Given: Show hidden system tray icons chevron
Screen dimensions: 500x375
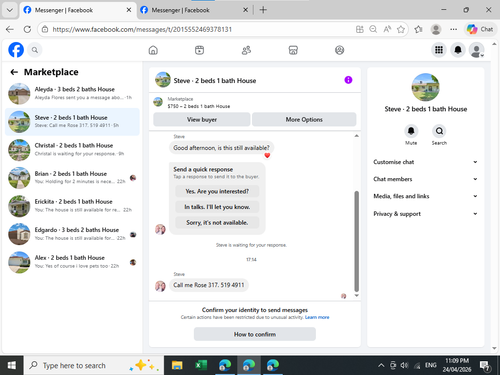Looking at the screenshot, I should click(381, 366).
